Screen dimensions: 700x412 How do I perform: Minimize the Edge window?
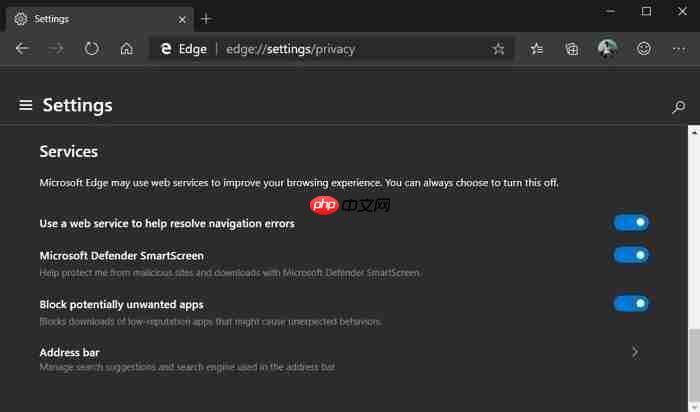(610, 11)
